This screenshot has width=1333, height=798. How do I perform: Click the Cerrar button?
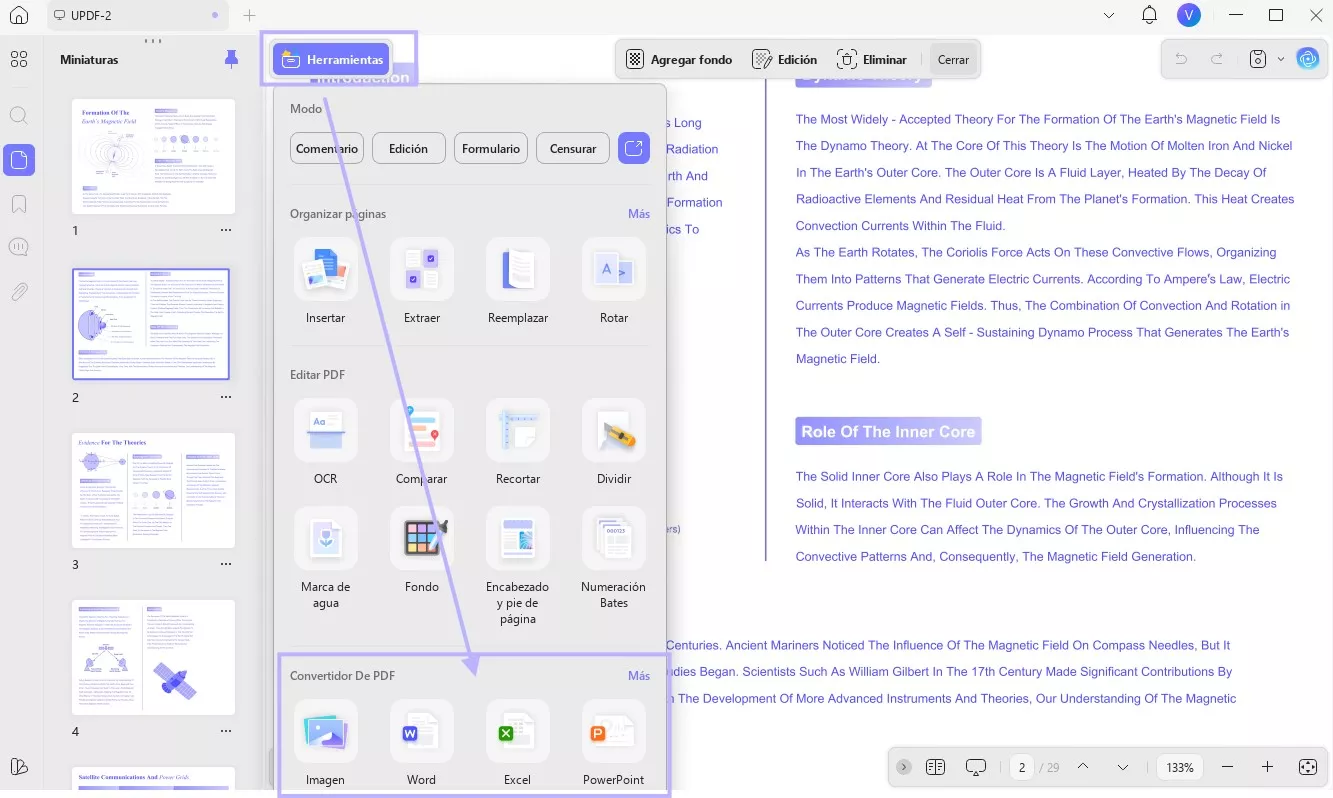pos(953,60)
